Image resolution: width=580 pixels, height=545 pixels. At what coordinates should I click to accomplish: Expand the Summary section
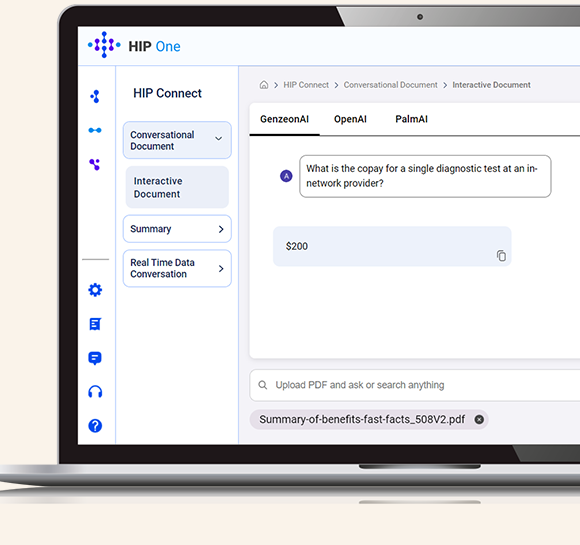pyautogui.click(x=177, y=229)
